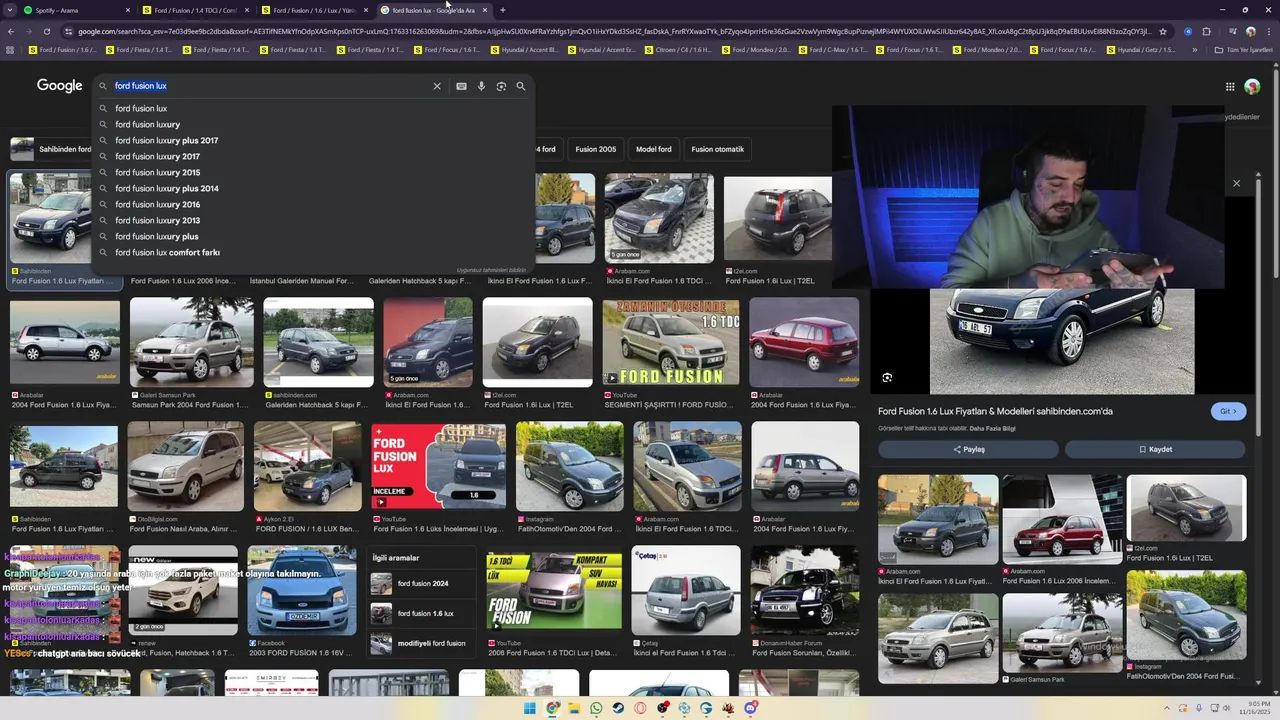
Task: Report inappropriate predictions link under suggestions
Action: coord(491,270)
